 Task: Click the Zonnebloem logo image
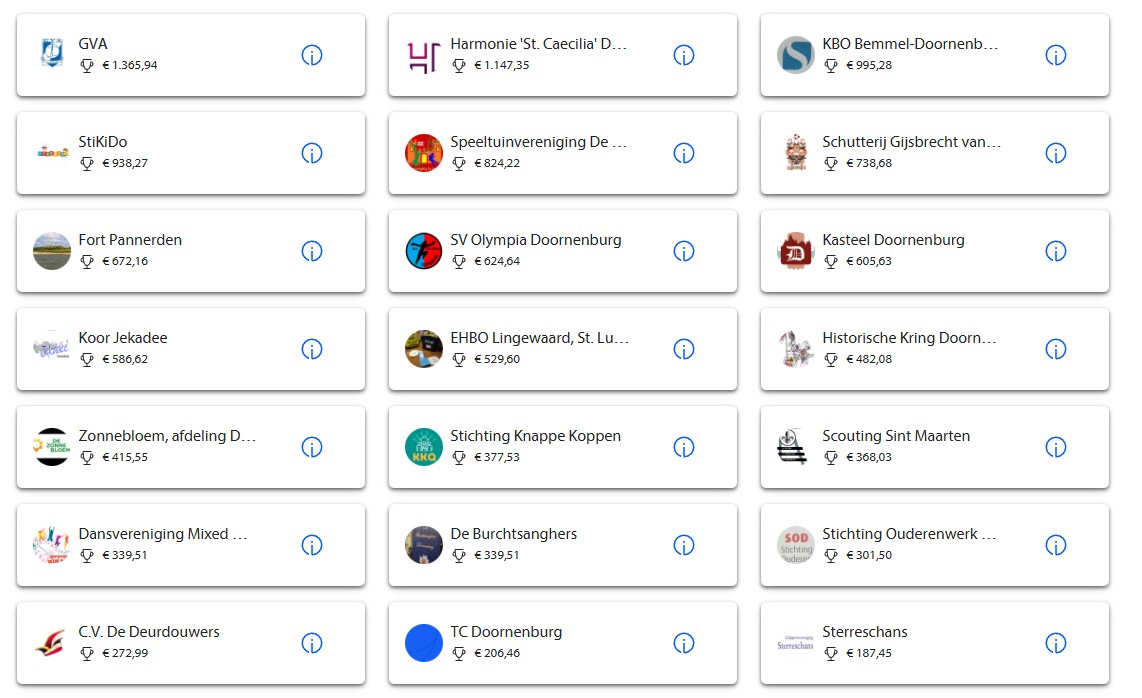tap(52, 447)
